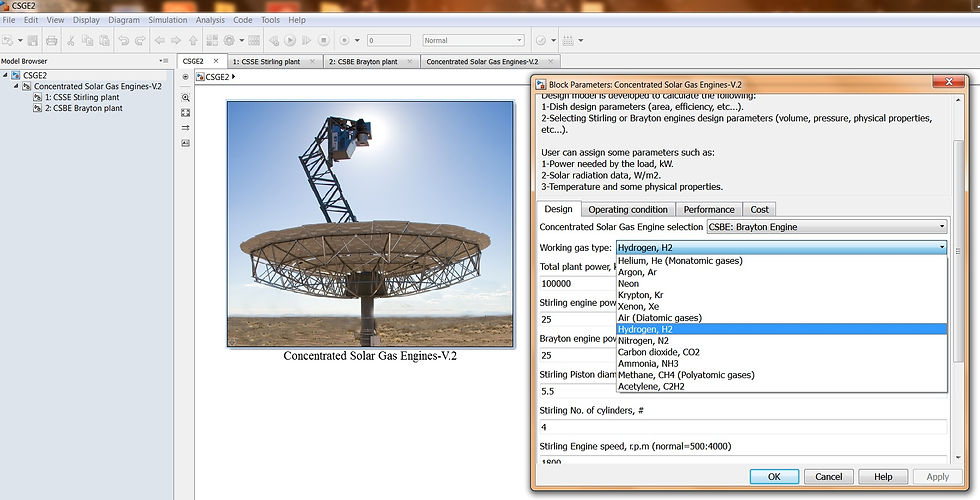The width and height of the screenshot is (980, 500).
Task: Click the Image annotation palette icon
Action: click(x=186, y=143)
